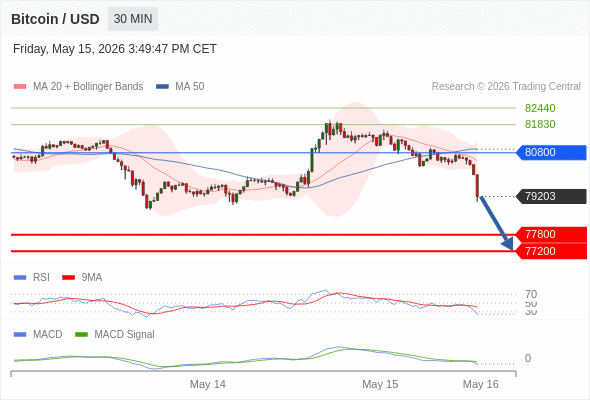Click the MA 20 + Bollinger Bands pink swatch
The width and height of the screenshot is (590, 400).
click(20, 87)
